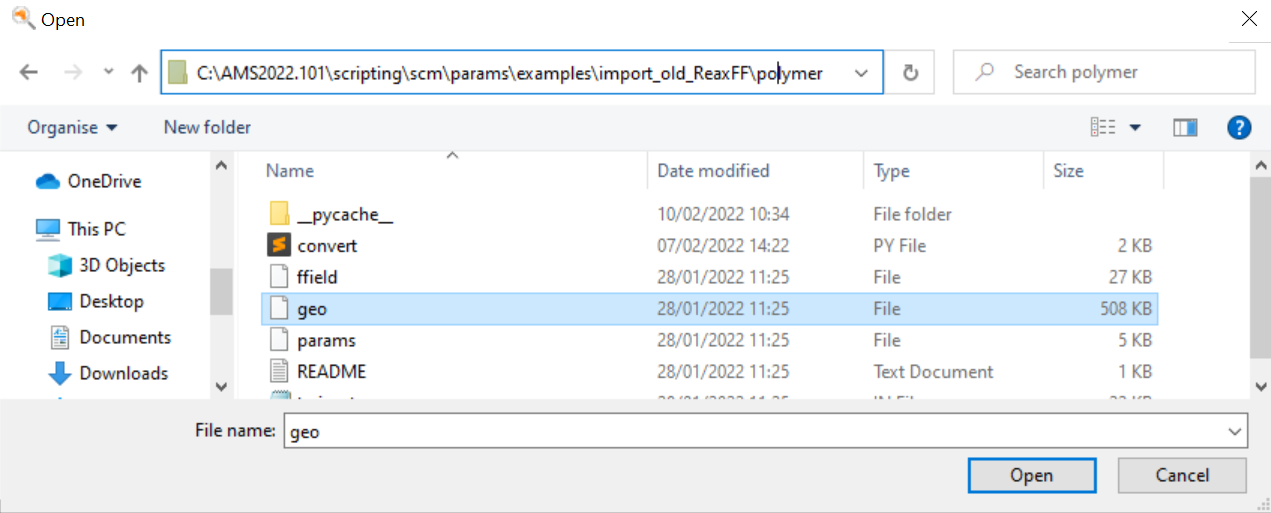Open the Organise menu
This screenshot has width=1271, height=513.
pos(72,127)
